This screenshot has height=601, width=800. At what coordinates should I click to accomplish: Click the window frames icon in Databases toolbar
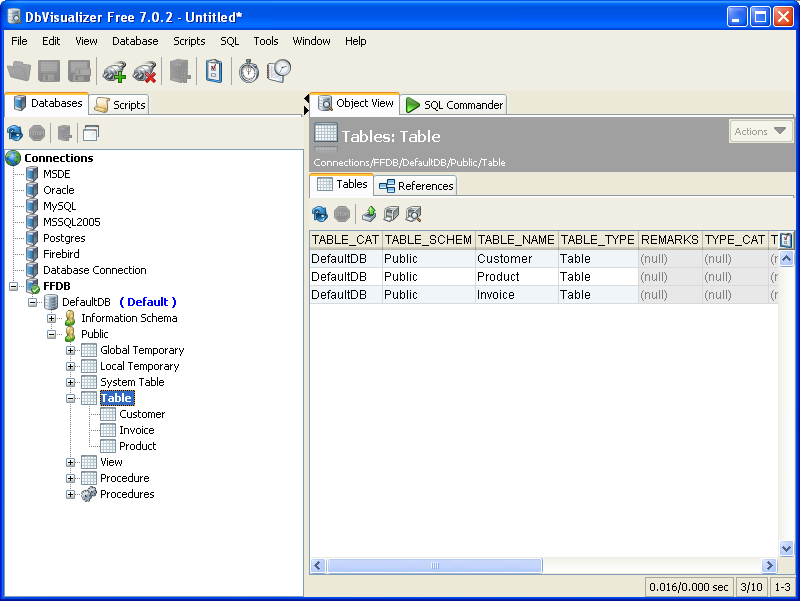(90, 133)
